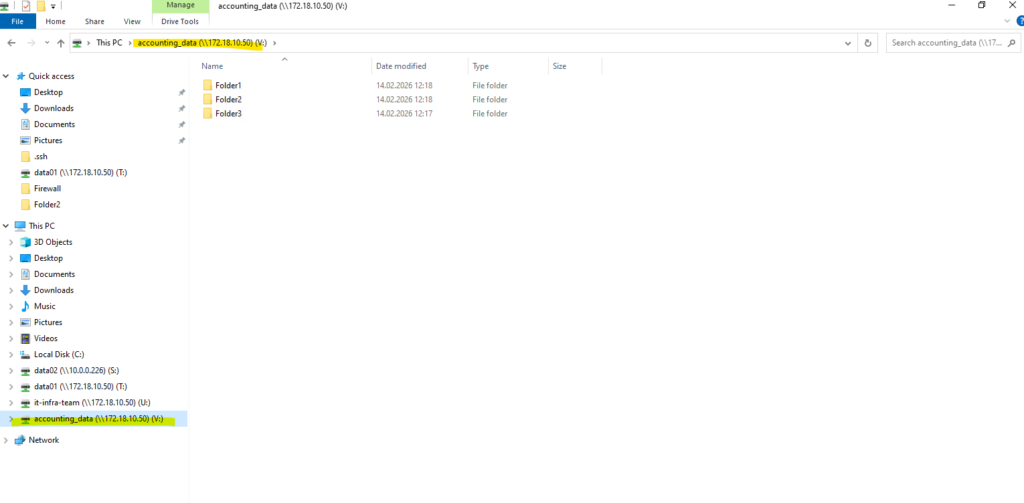The image size is (1024, 503).
Task: Open the address bar history dropdown
Action: click(x=848, y=43)
